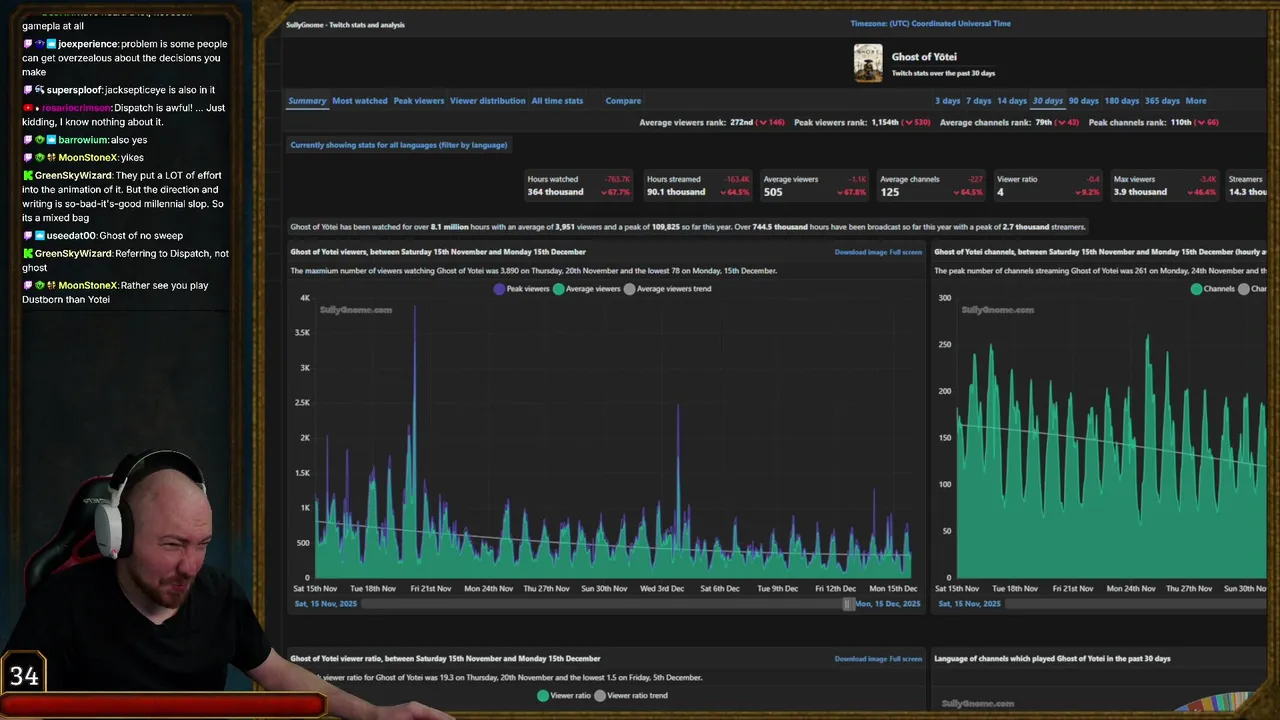Click the Average viewers stat card
Image resolution: width=1280 pixels, height=720 pixels.
[x=814, y=186]
